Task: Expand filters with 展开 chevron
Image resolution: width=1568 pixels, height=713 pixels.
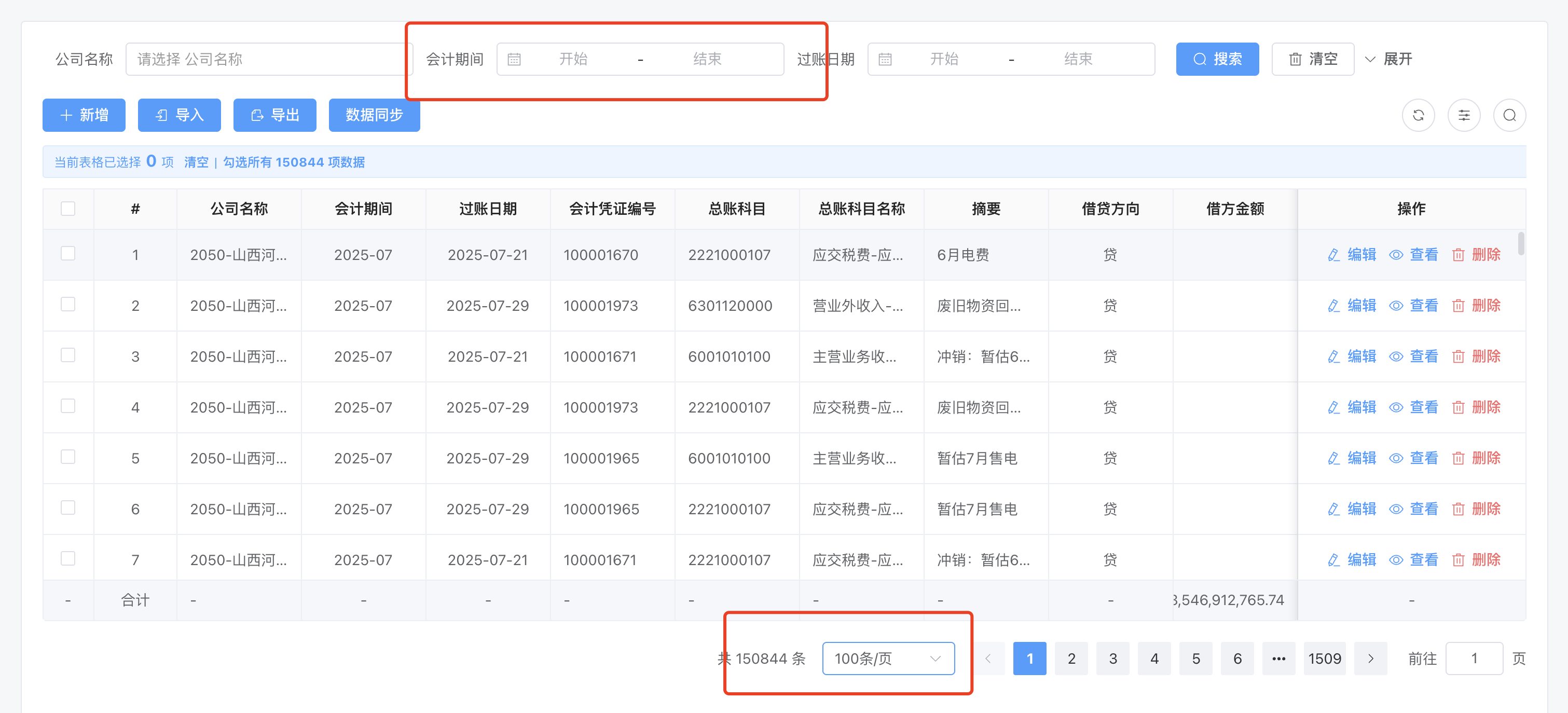Action: point(1370,59)
